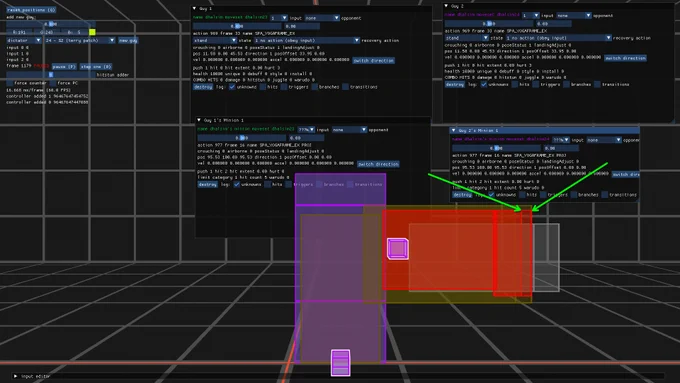The width and height of the screenshot is (680, 383).
Task: Uncheck Guy 1 unknowns log checkbox
Action: coord(232,87)
